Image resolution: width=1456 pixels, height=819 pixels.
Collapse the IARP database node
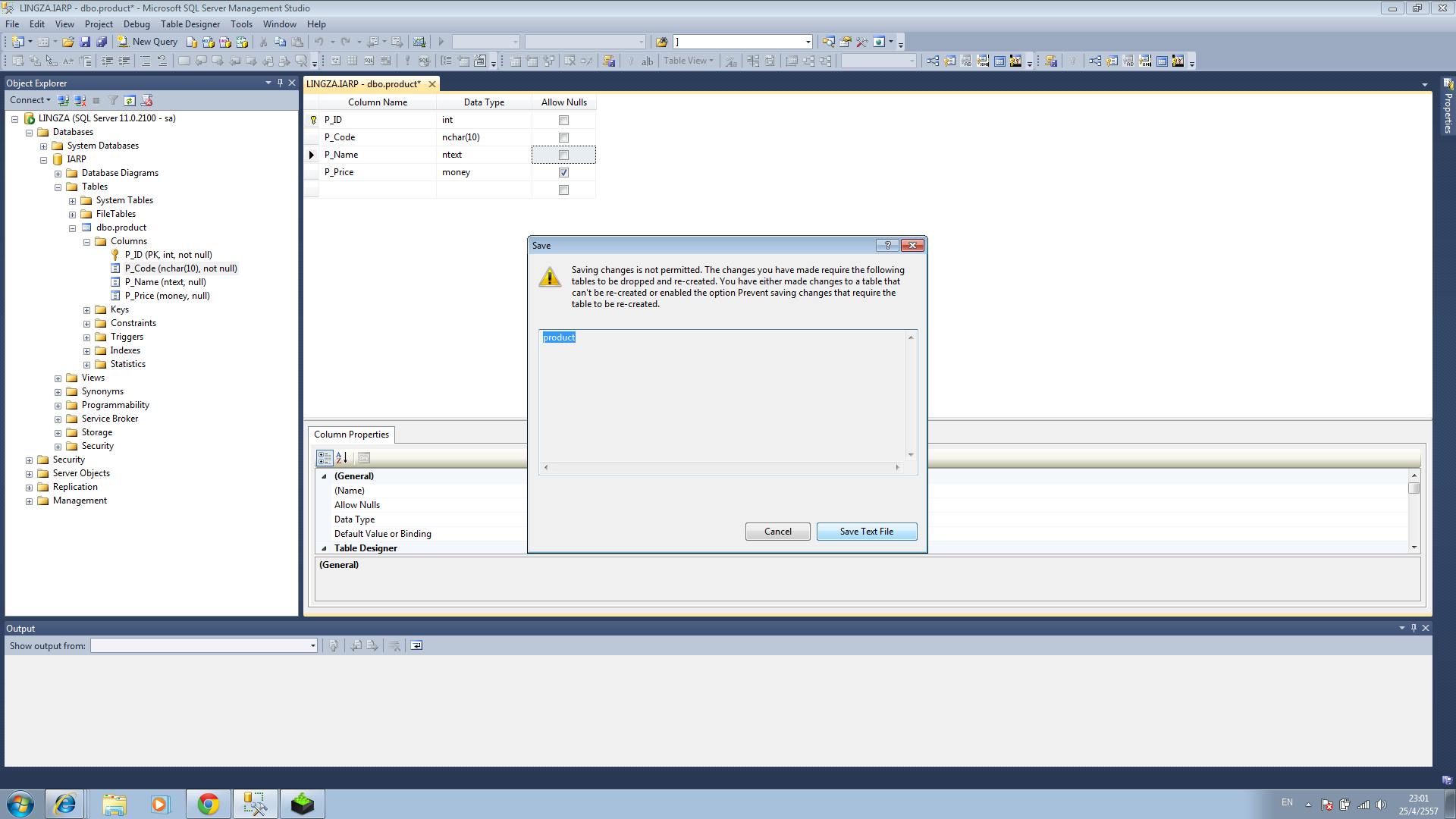tap(43, 159)
